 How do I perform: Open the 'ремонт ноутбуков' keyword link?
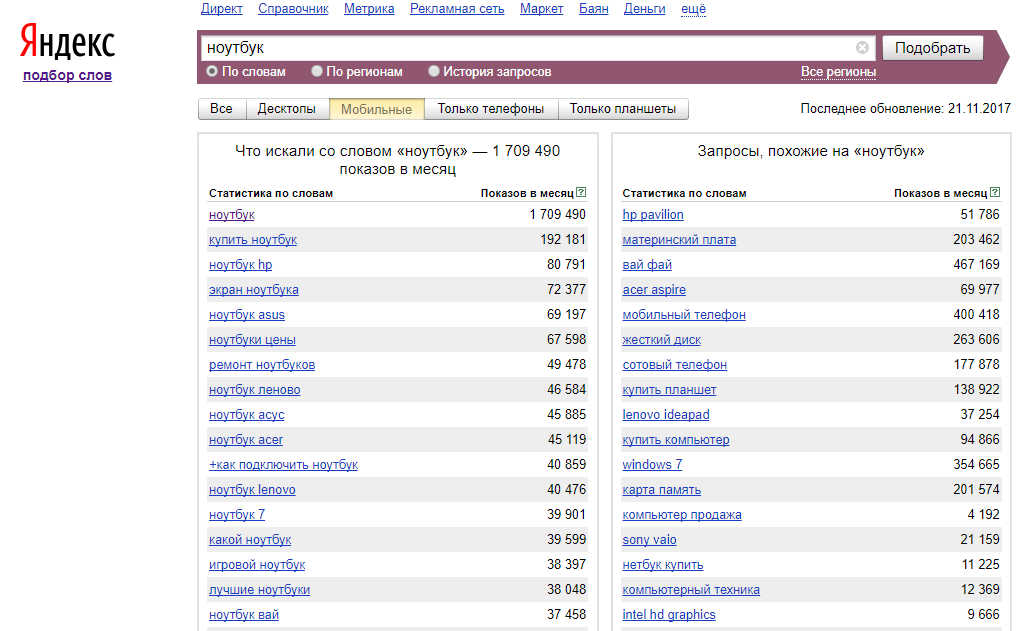pos(262,365)
